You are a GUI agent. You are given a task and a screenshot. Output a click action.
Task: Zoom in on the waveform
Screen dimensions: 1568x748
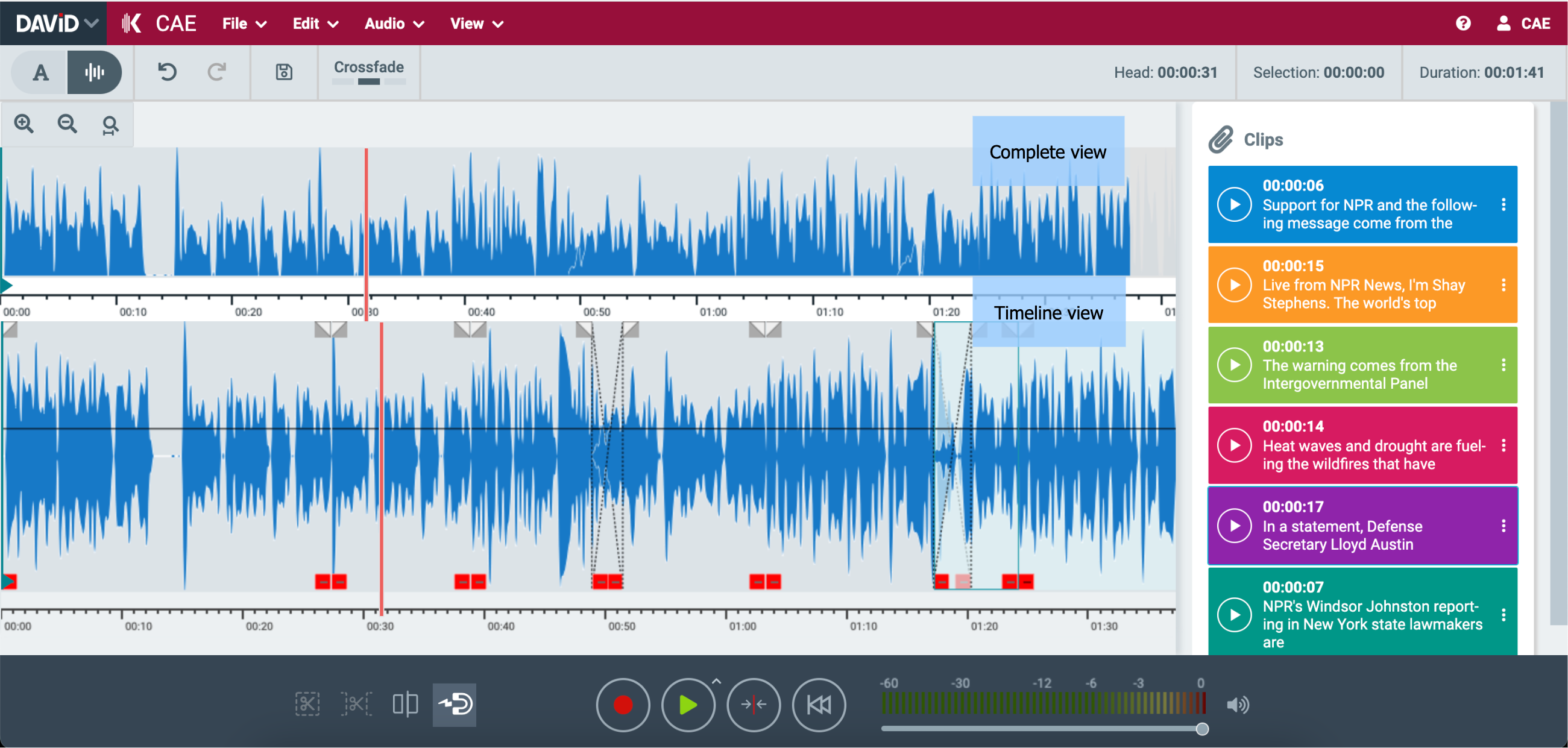point(24,124)
